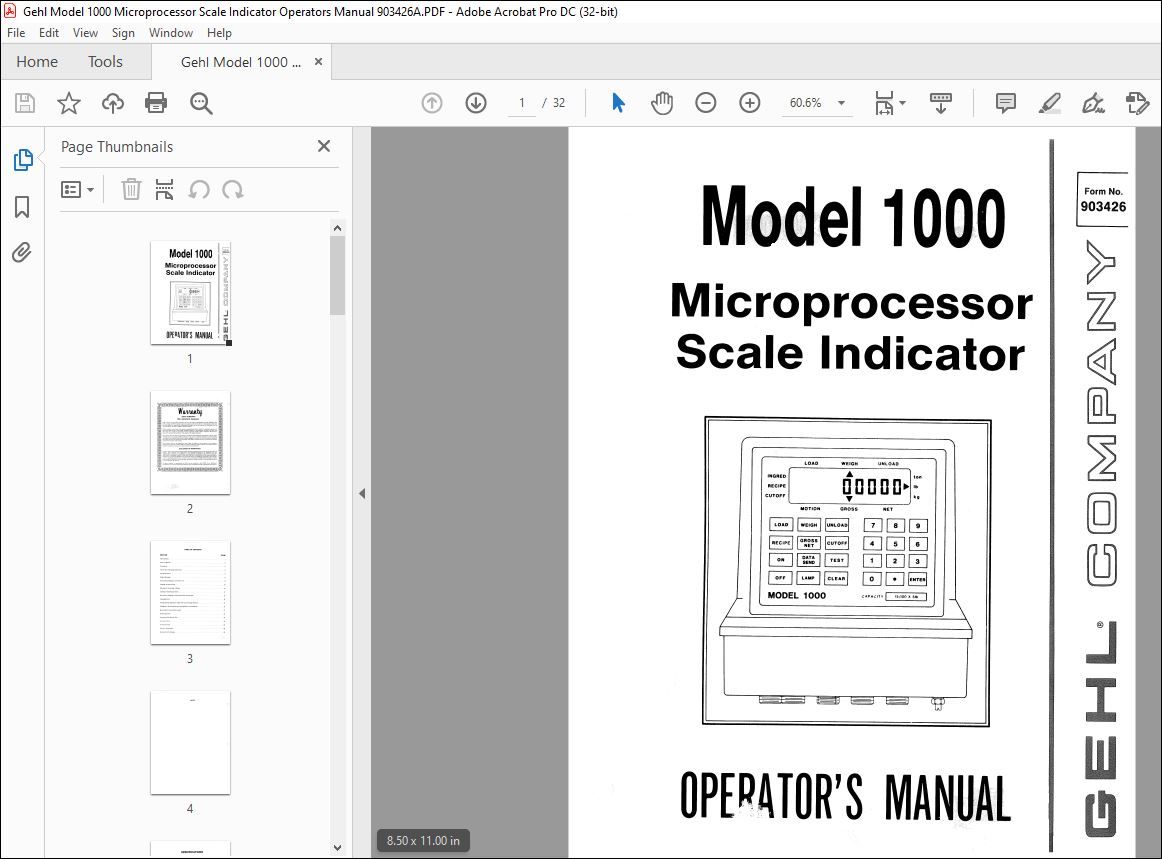Add a sticky note comment
This screenshot has width=1162, height=859.
1004,102
